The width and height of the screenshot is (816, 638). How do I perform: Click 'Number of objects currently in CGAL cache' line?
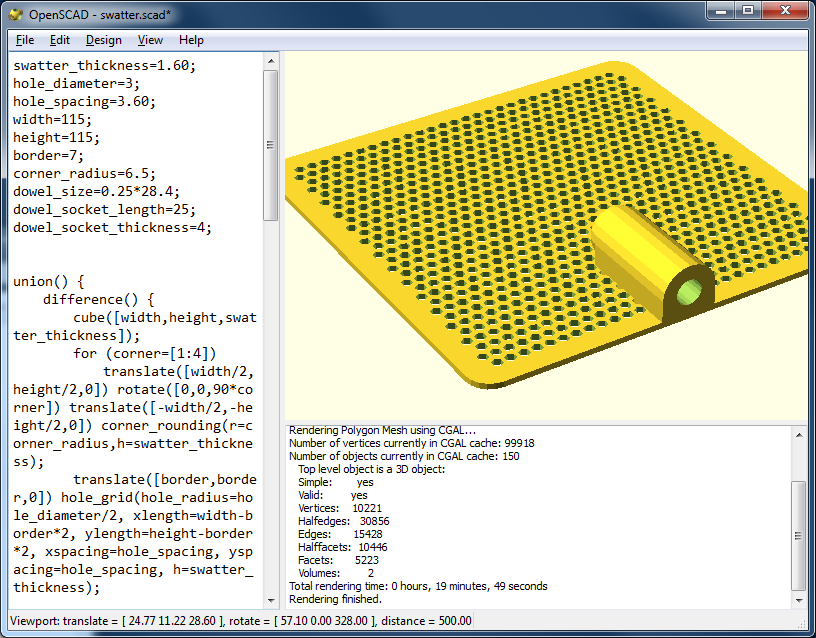(404, 456)
